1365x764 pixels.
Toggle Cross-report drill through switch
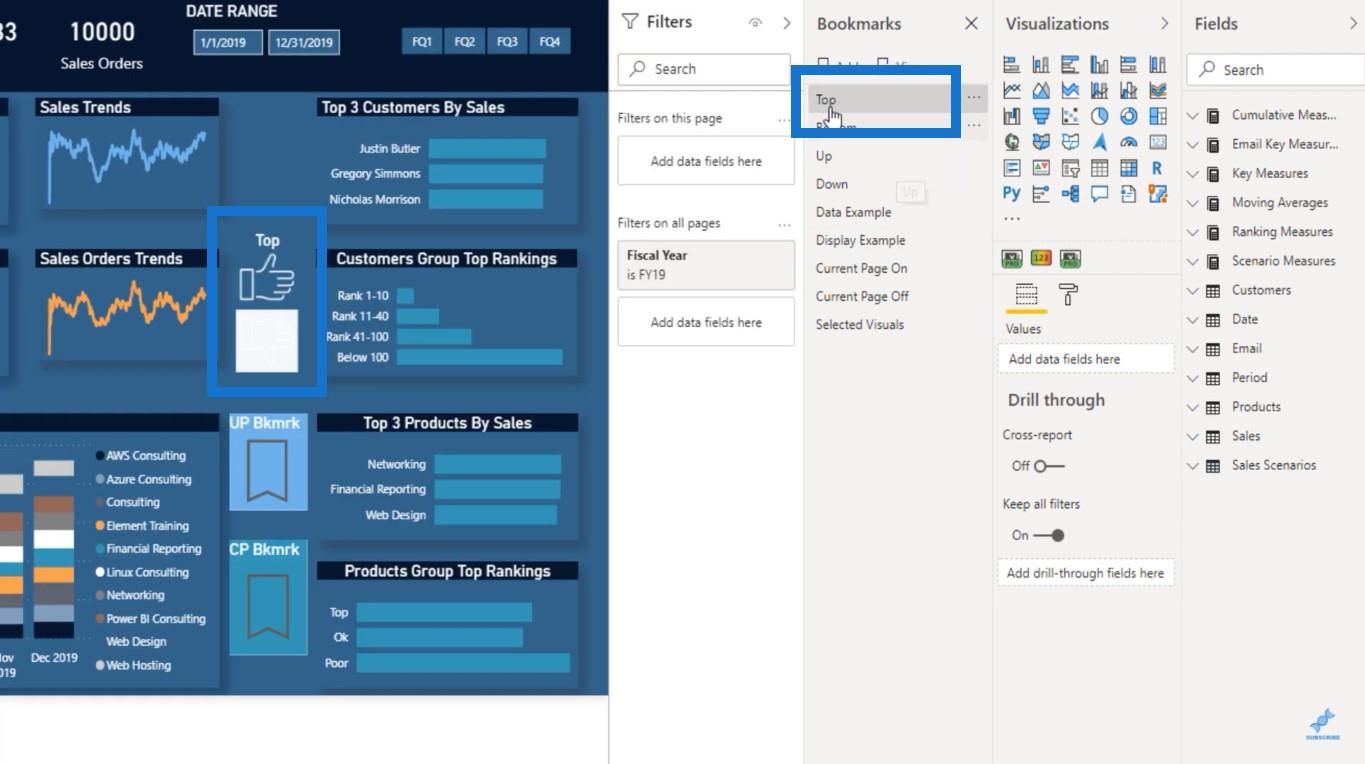pos(1049,466)
